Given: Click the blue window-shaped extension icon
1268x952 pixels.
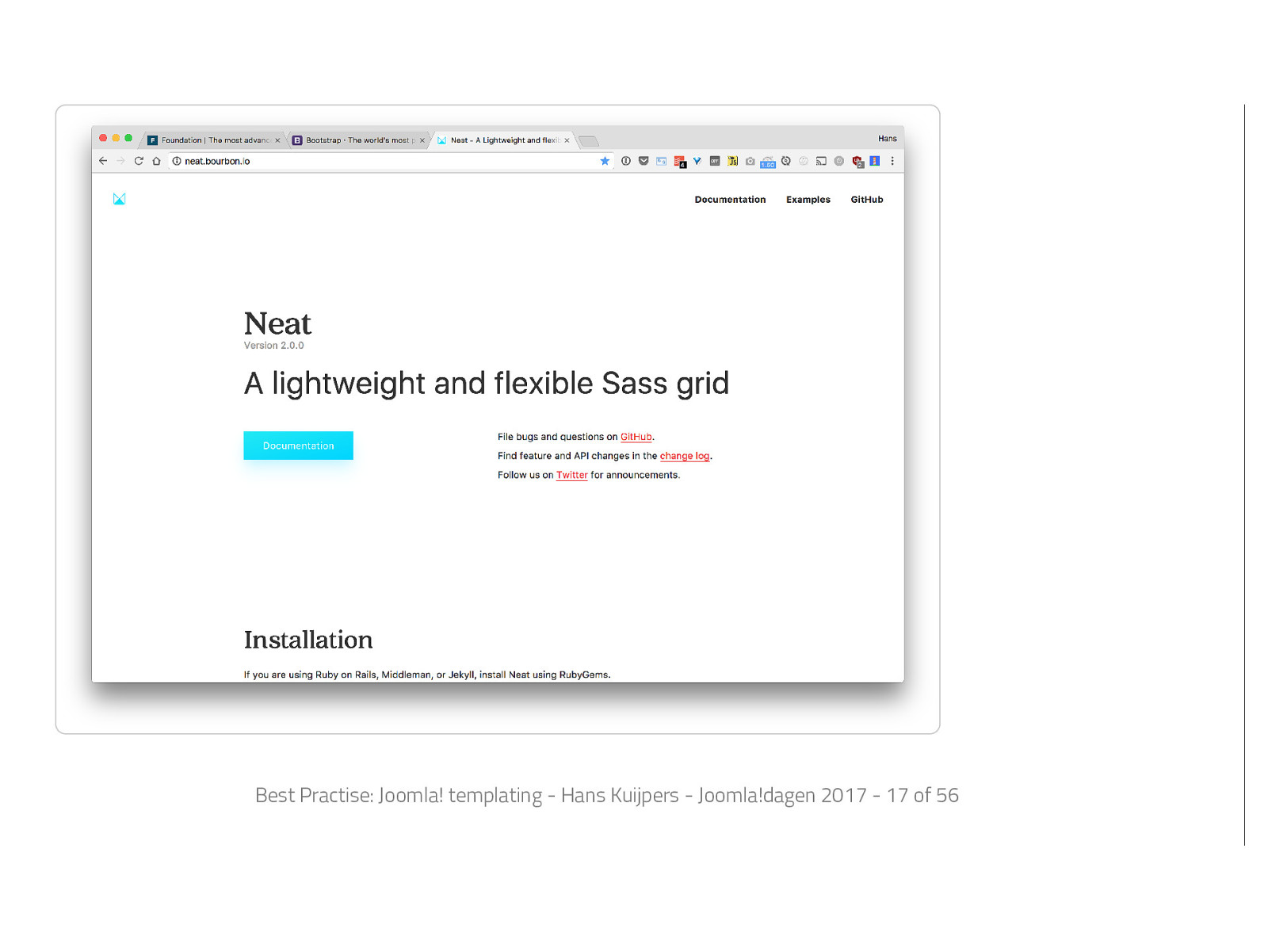Looking at the screenshot, I should pos(662,161).
